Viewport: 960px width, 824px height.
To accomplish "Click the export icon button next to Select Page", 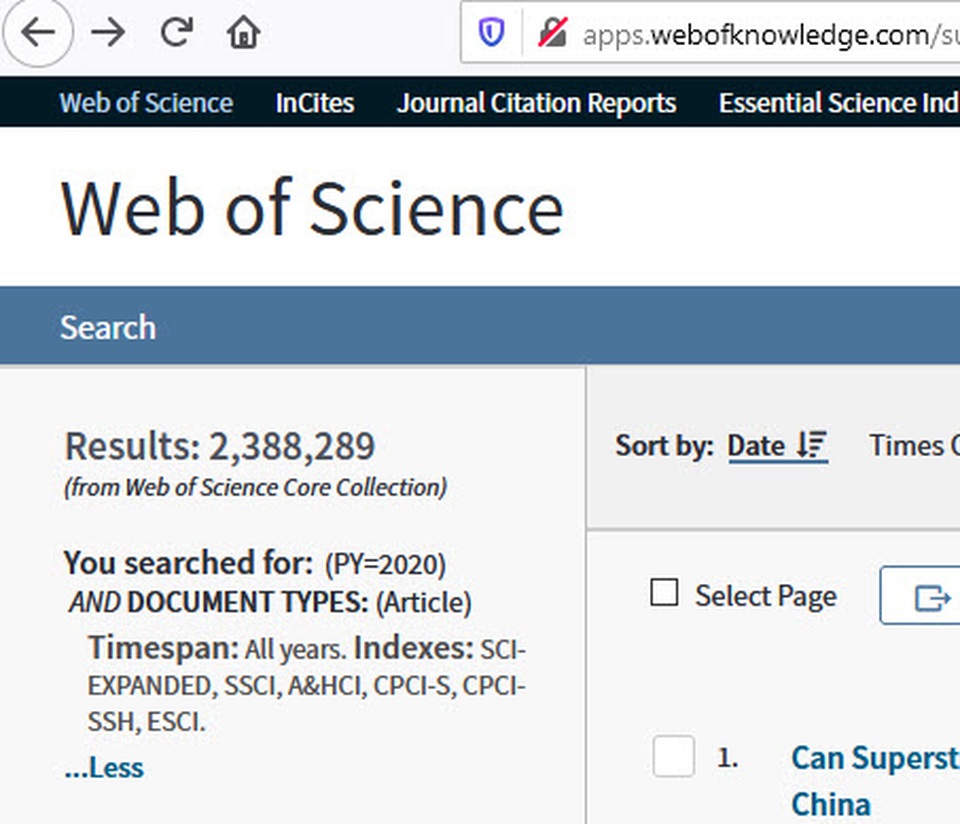I will 920,596.
